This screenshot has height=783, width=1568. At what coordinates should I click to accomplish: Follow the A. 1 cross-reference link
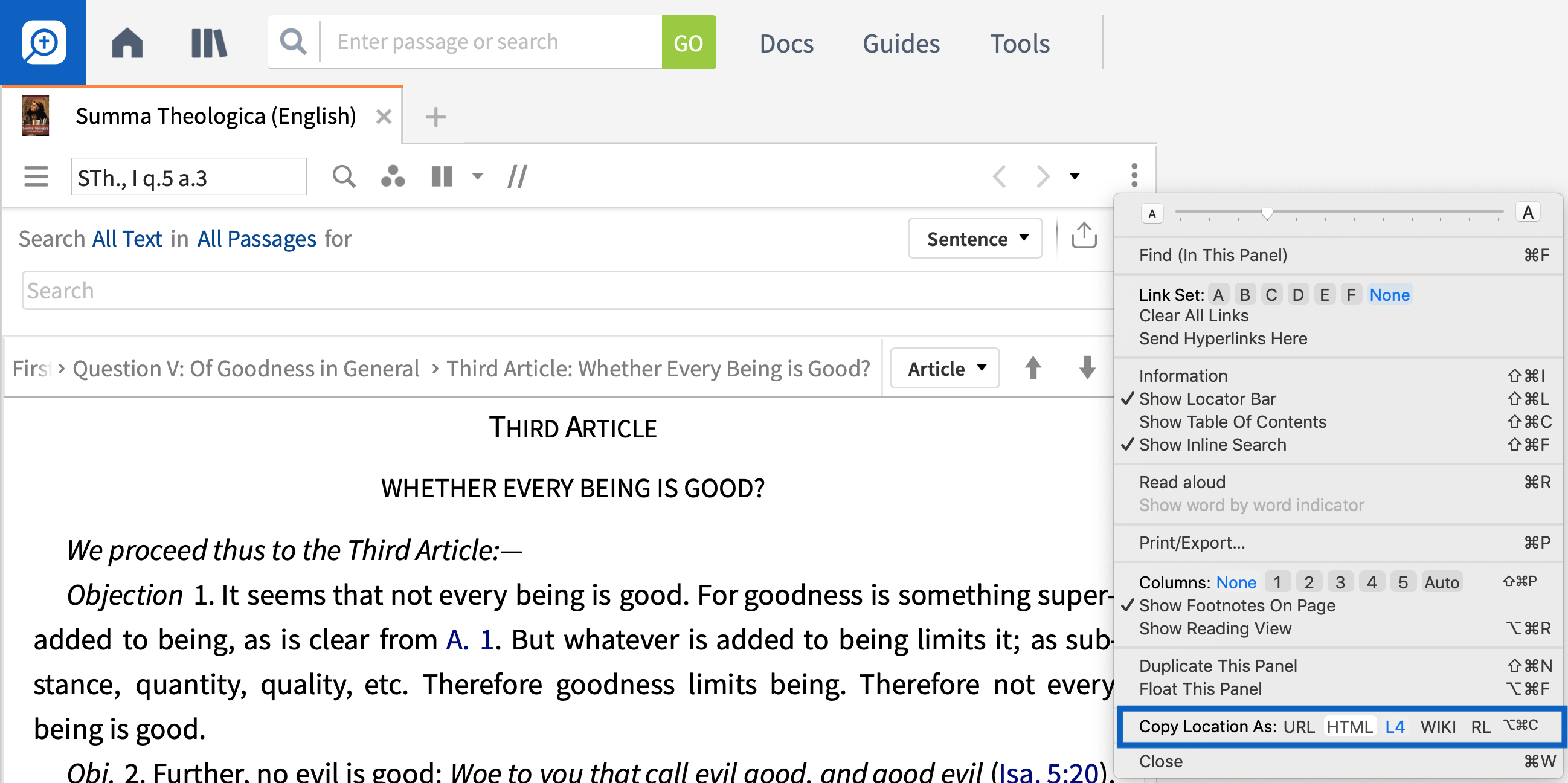469,639
